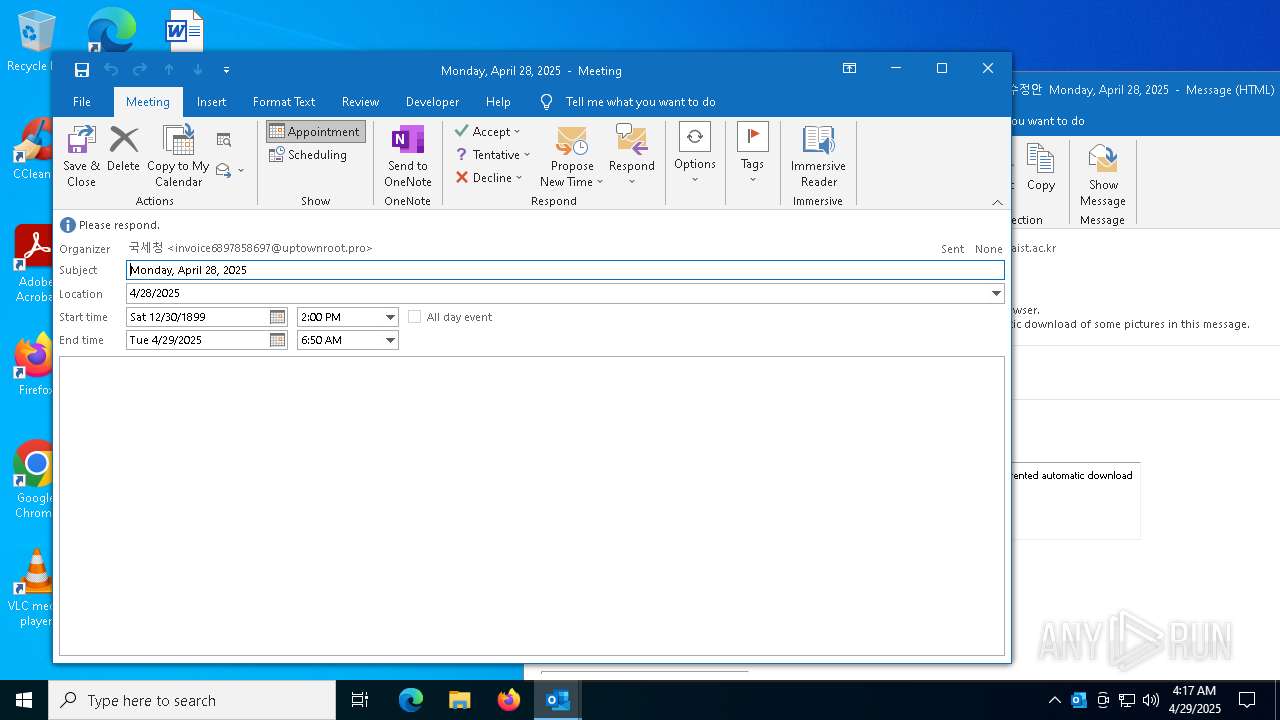Click Tell me what you want to do
This screenshot has width=1280, height=720.
(x=640, y=102)
